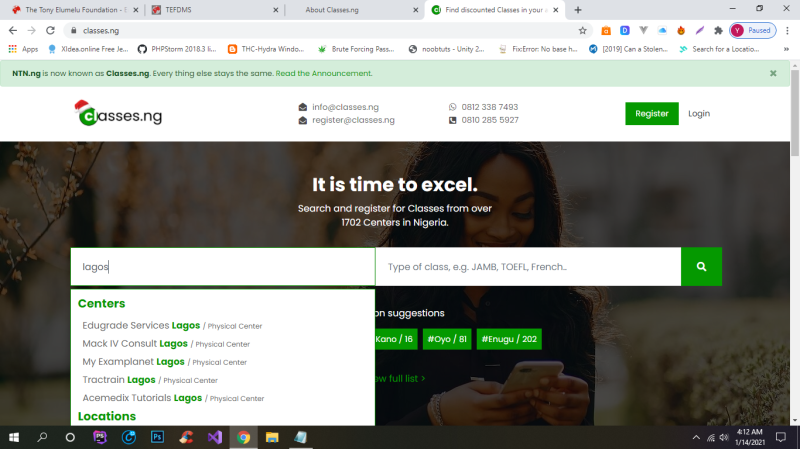The width and height of the screenshot is (800, 449).
Task: Show hidden system tray icons
Action: pyautogui.click(x=696, y=437)
